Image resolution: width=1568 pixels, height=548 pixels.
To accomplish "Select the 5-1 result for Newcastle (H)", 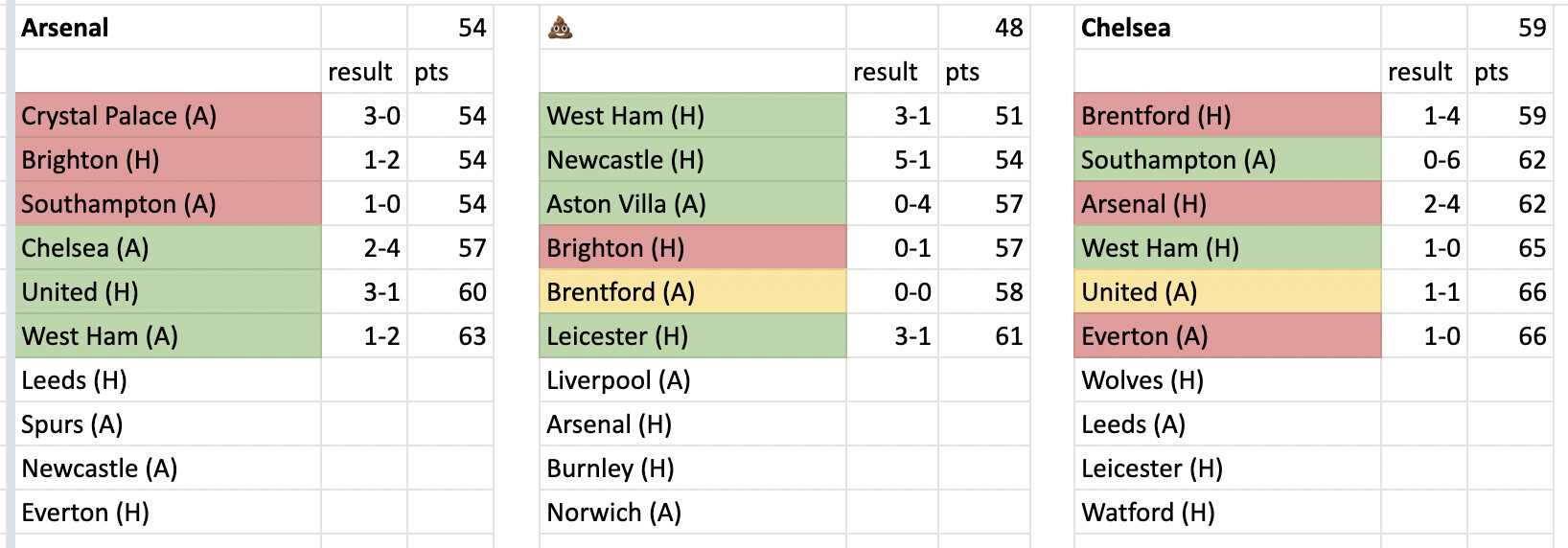I will coord(891,160).
